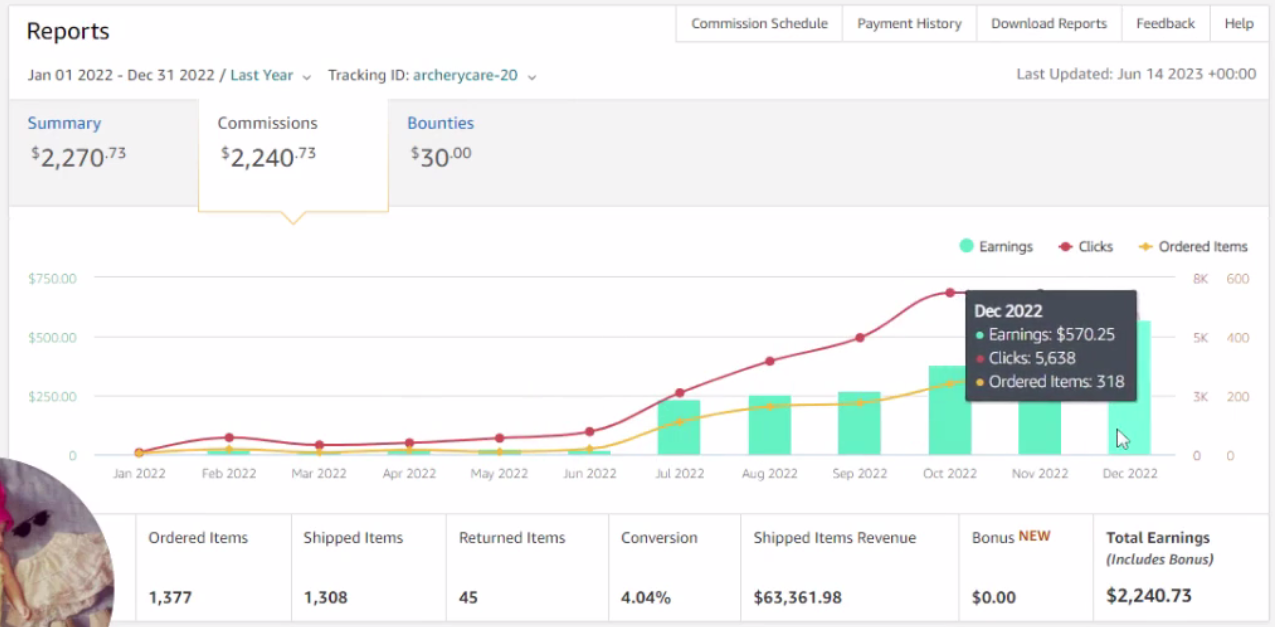Screen dimensions: 1275x627
Task: Click the Shipped Items value 1,308
Action: pos(325,598)
